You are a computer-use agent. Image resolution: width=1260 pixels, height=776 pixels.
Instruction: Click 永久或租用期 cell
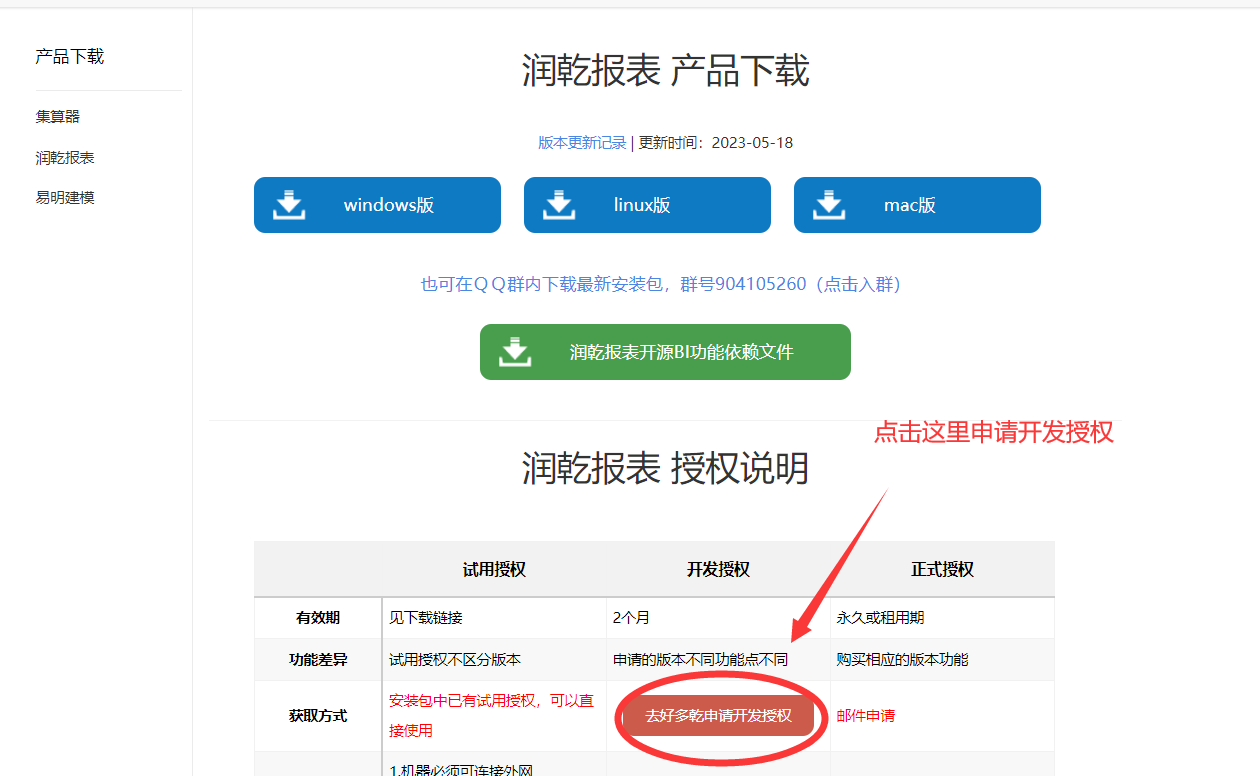(x=881, y=618)
